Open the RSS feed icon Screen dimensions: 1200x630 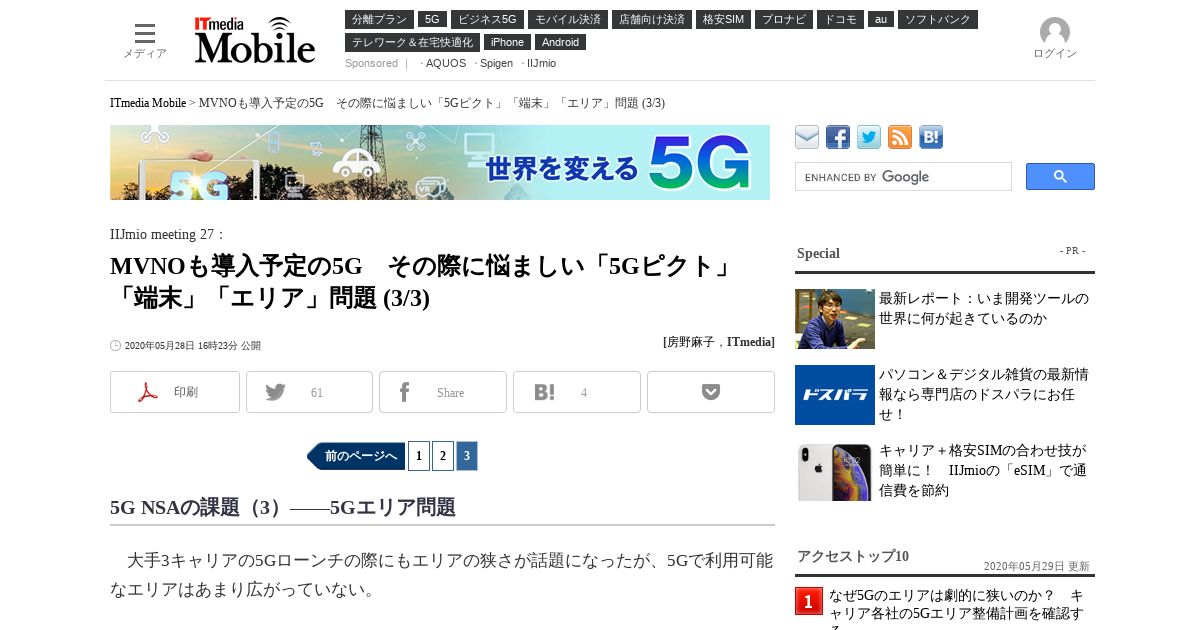pyautogui.click(x=900, y=137)
